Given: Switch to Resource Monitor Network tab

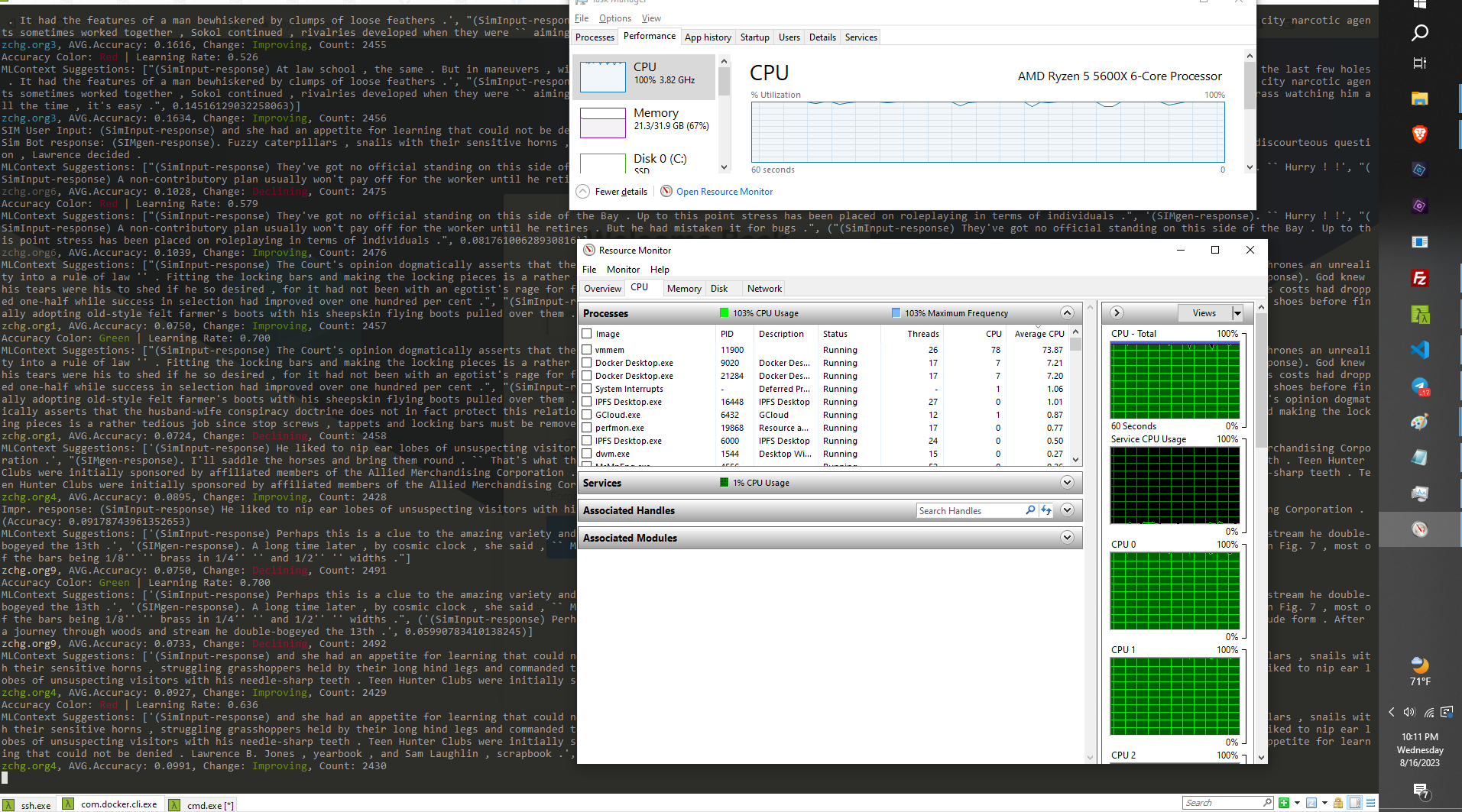Looking at the screenshot, I should pos(764,289).
